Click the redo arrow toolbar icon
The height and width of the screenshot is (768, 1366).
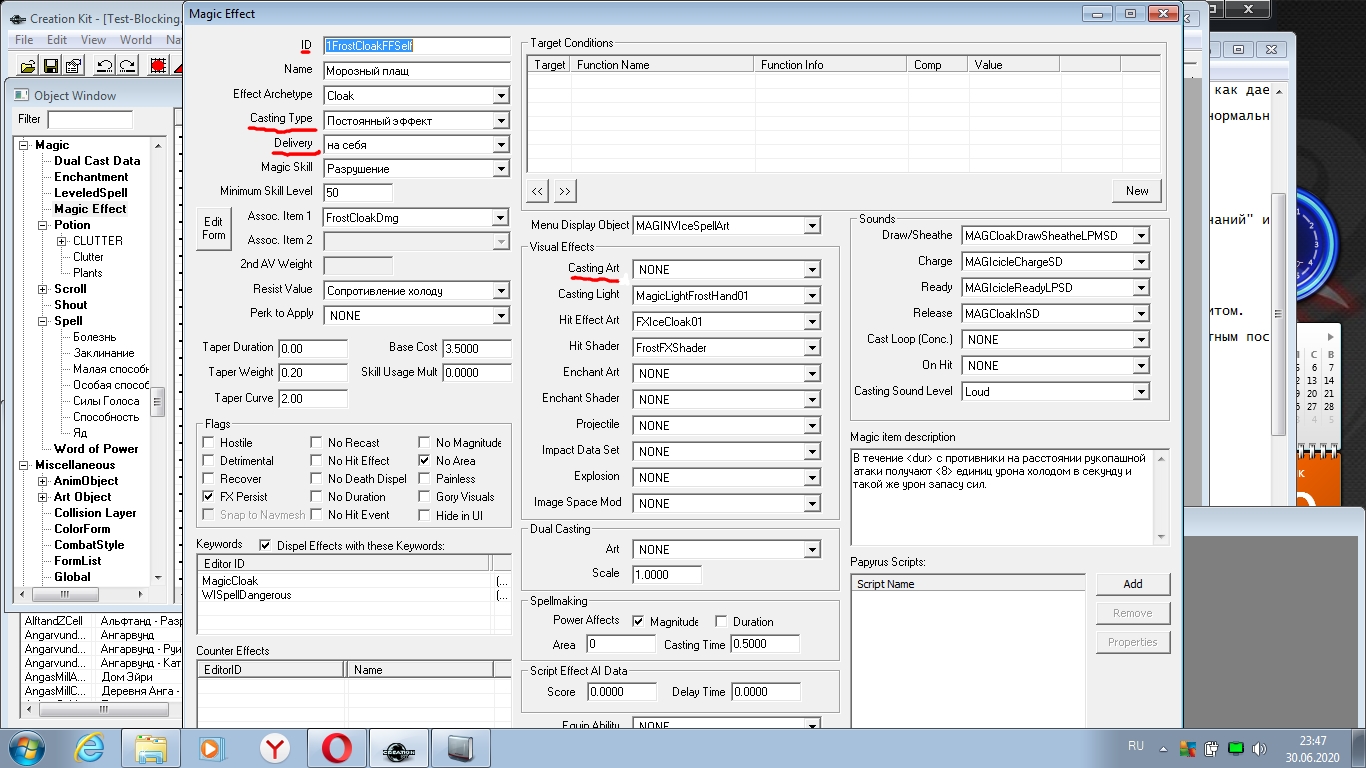(127, 66)
